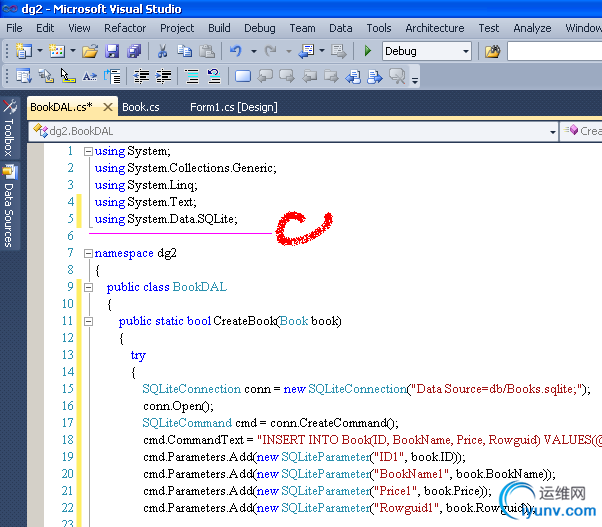Click the Copy icon in the toolbar

pos(184,51)
